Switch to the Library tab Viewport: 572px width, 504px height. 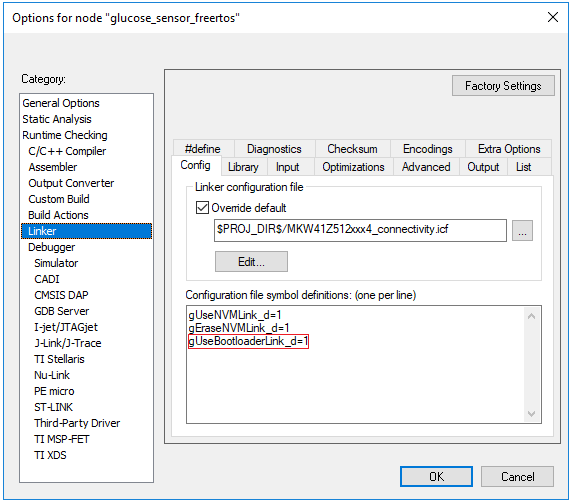[x=243, y=167]
